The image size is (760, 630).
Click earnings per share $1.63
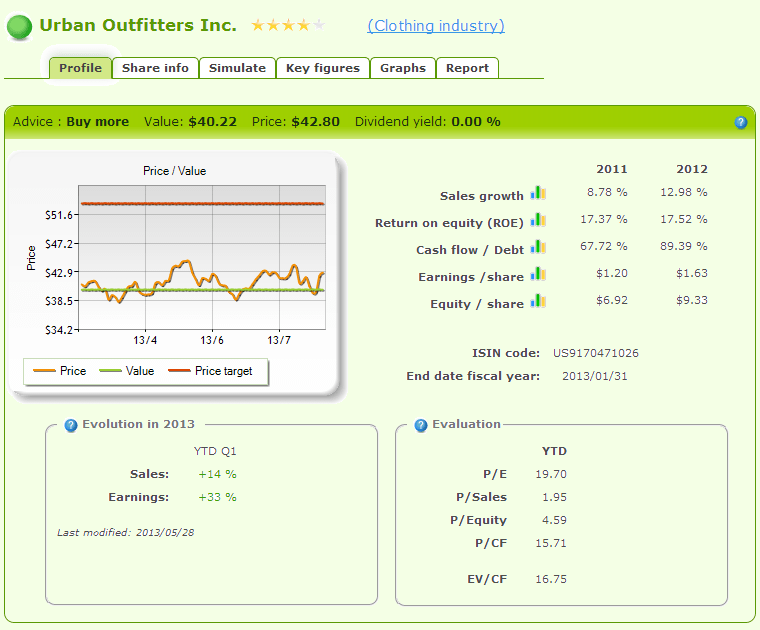pos(692,273)
